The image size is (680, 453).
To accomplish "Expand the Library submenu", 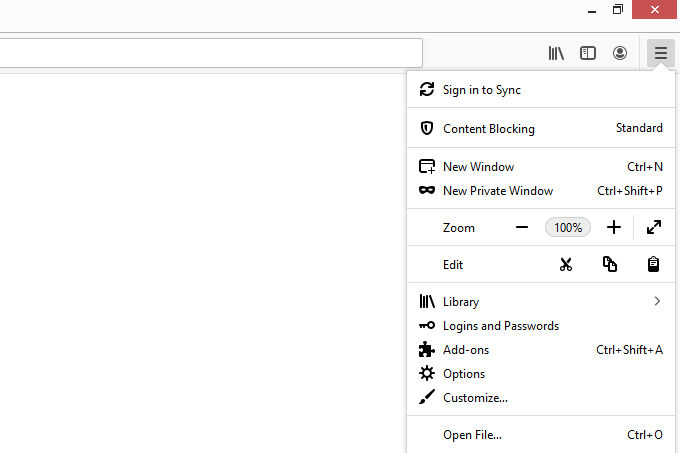I will coord(541,301).
